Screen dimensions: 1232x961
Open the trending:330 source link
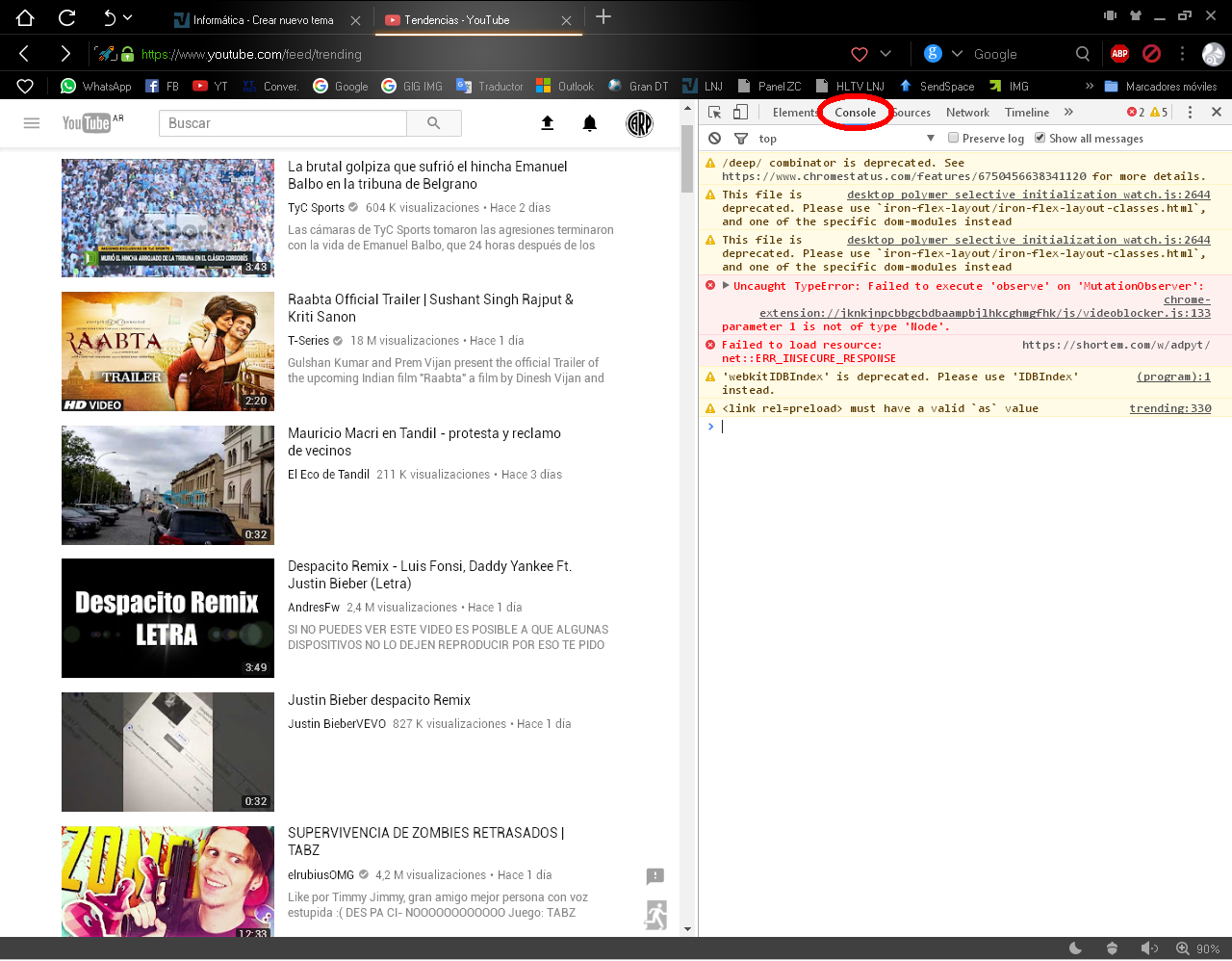1169,409
